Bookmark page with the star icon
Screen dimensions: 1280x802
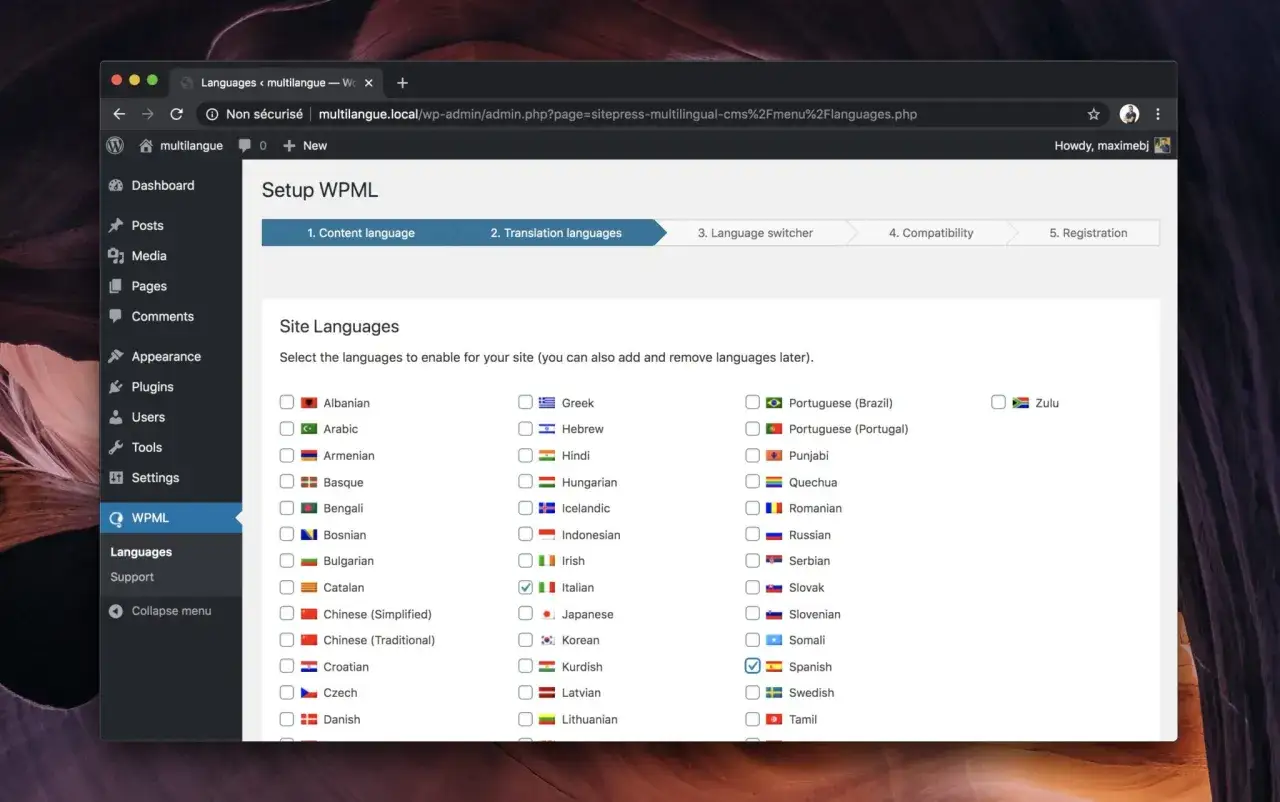[x=1094, y=114]
